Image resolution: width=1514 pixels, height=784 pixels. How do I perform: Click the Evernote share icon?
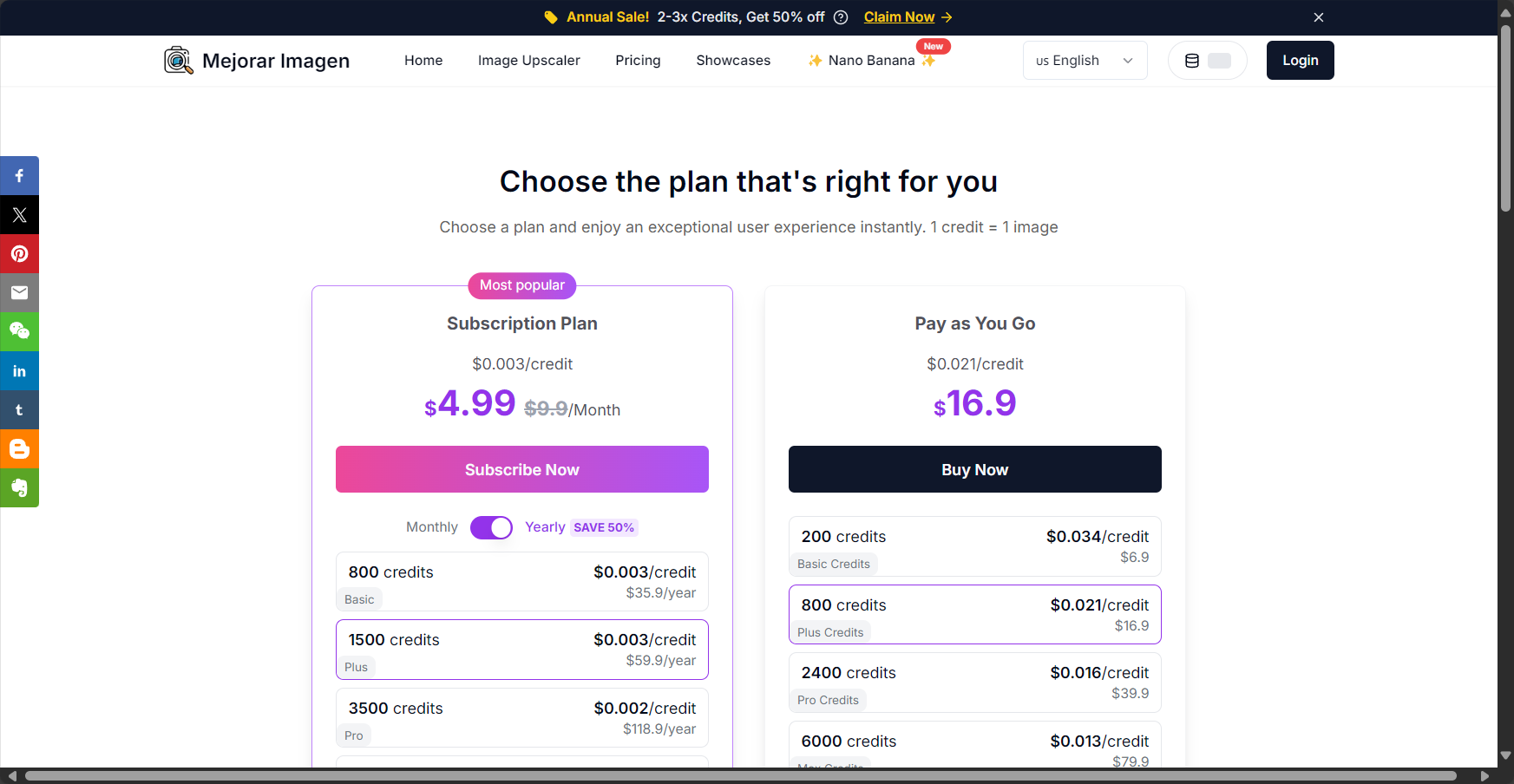click(19, 487)
